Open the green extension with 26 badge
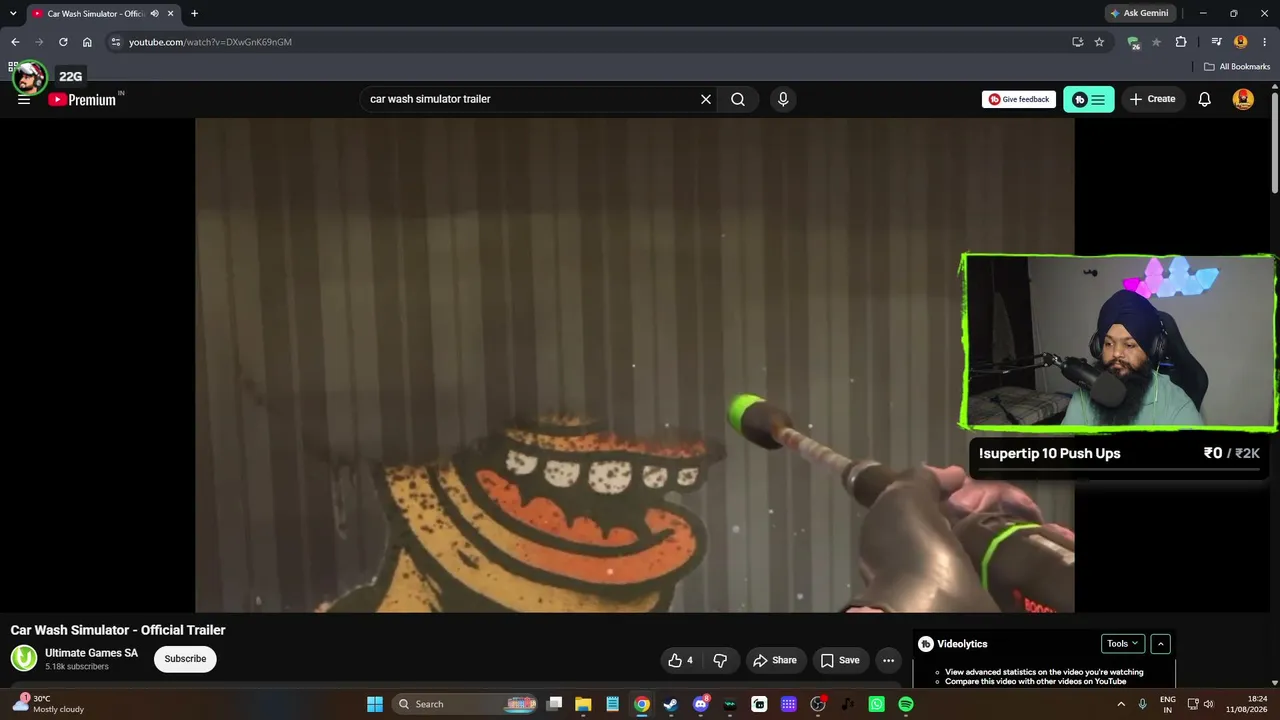 click(x=1133, y=42)
